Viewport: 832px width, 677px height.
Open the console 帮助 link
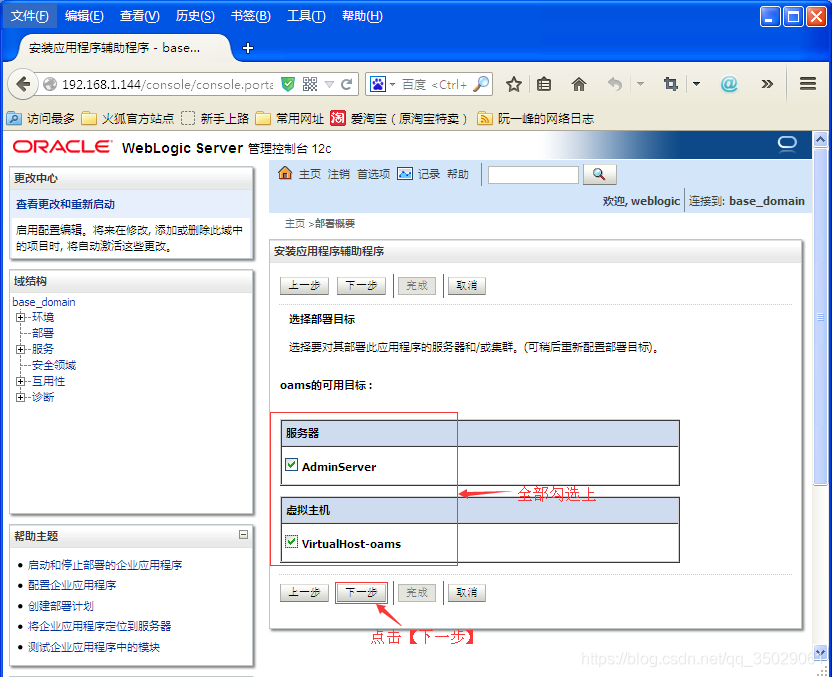point(457,174)
